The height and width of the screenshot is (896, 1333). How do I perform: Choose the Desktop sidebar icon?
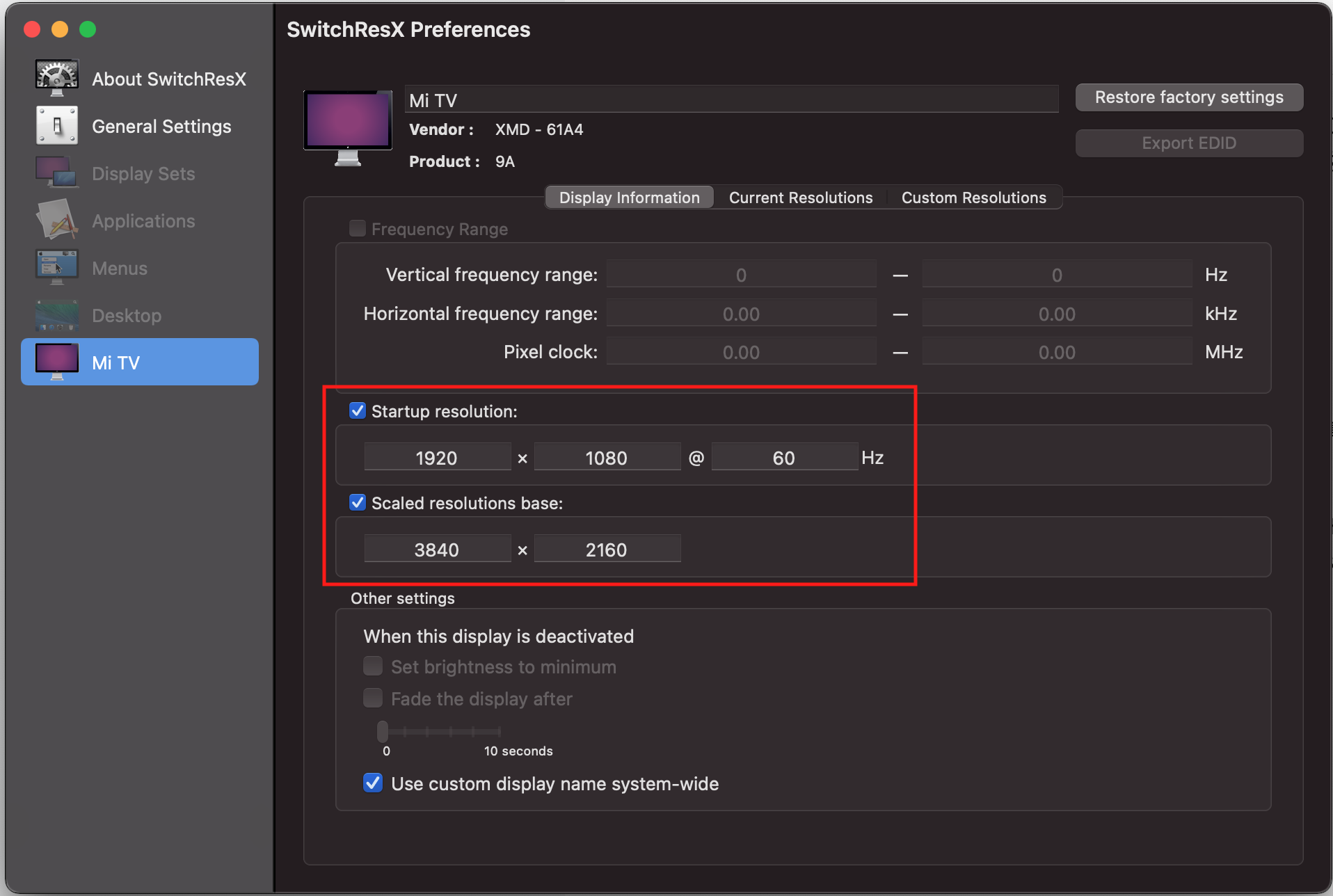57,315
